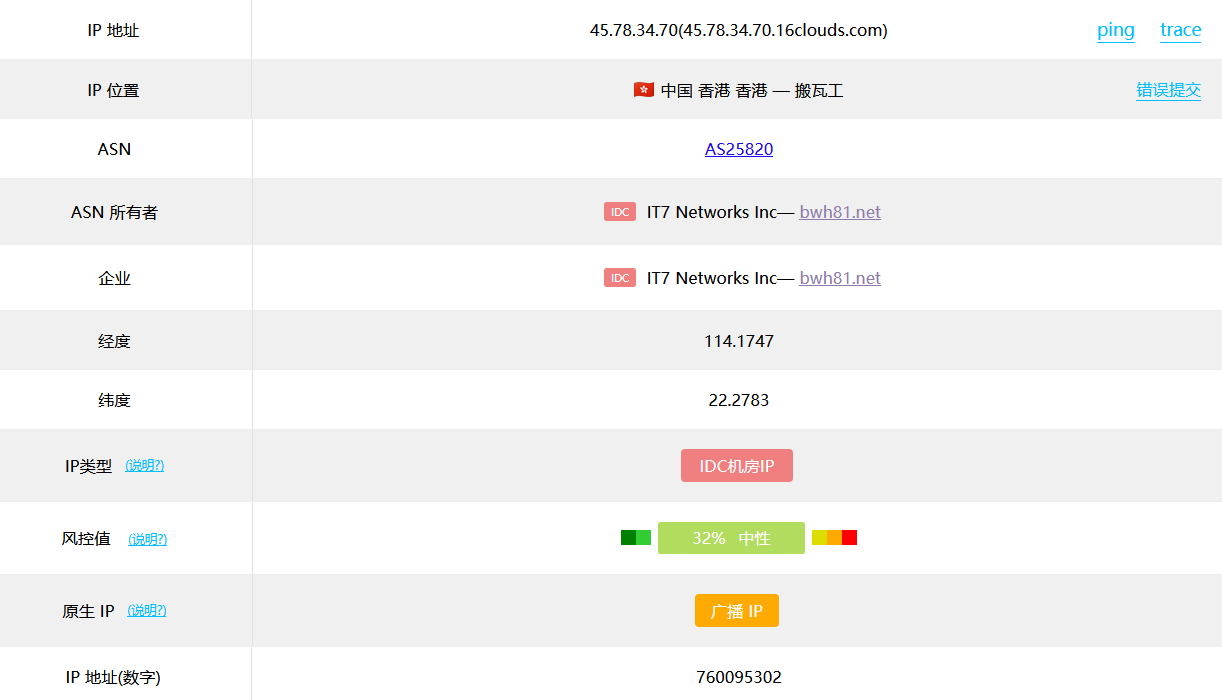Viewport: 1222px width, 700px height.
Task: Open the ping link for this IP
Action: pos(1116,30)
